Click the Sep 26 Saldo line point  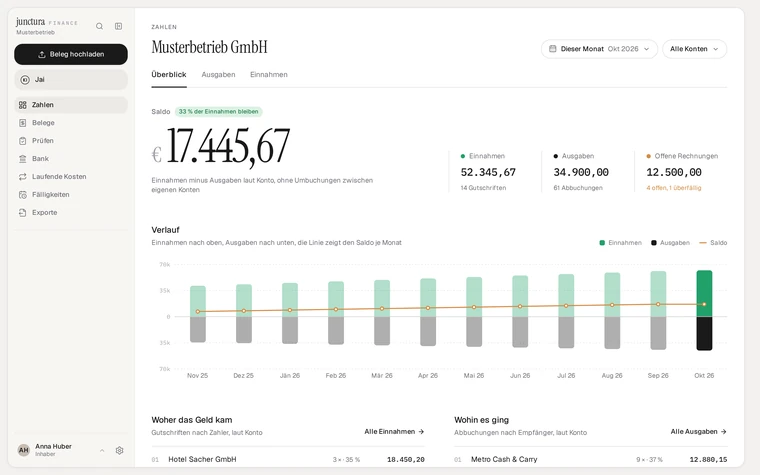pyautogui.click(x=658, y=304)
